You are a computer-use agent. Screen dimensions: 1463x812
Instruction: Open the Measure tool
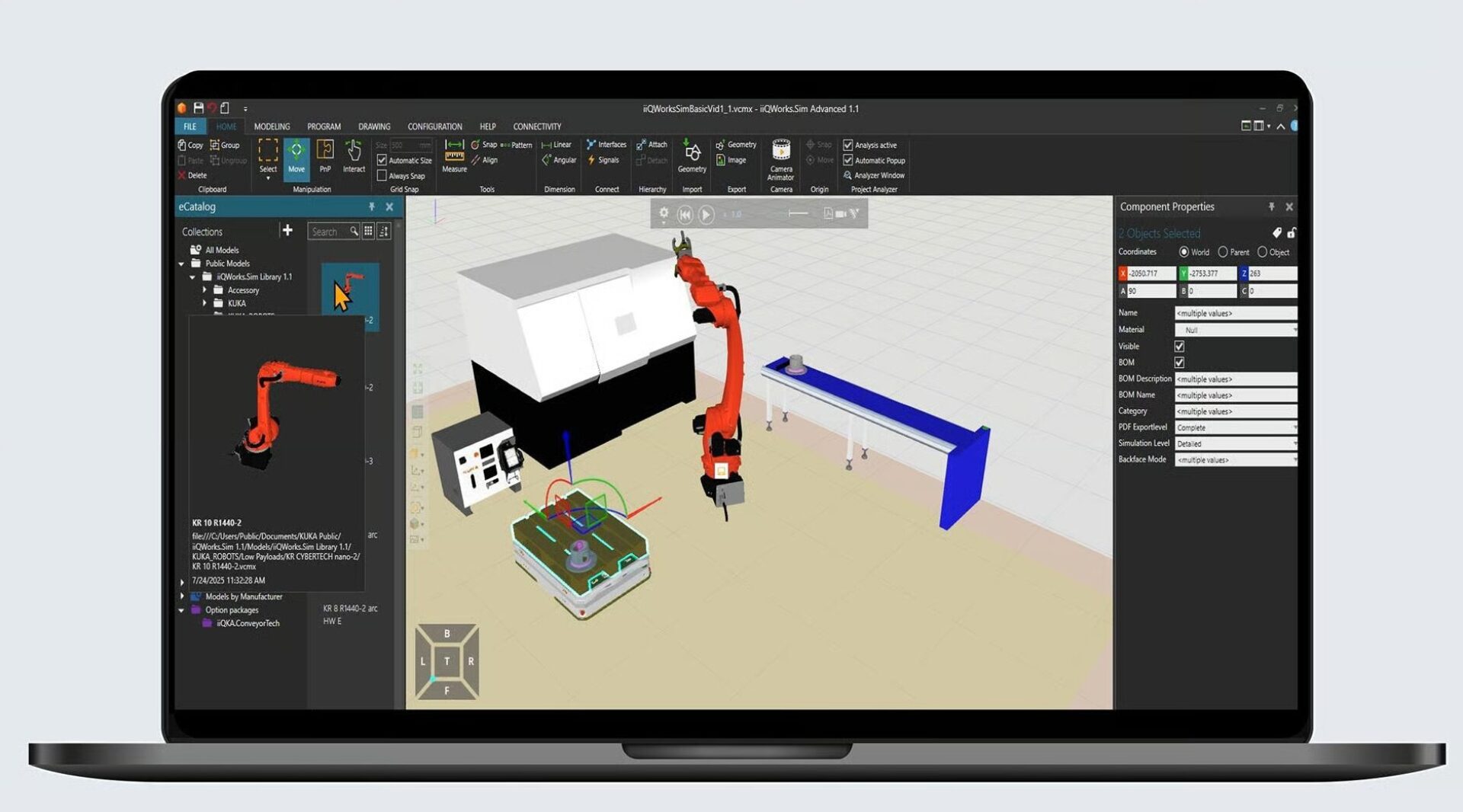[x=453, y=158]
